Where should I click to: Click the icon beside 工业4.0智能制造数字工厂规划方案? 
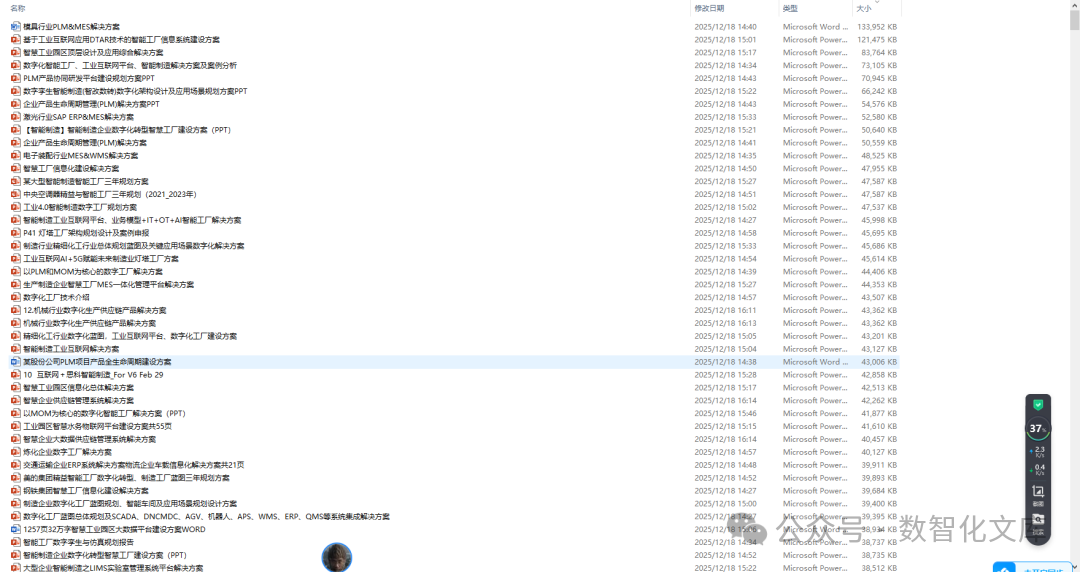pyautogui.click(x=16, y=207)
